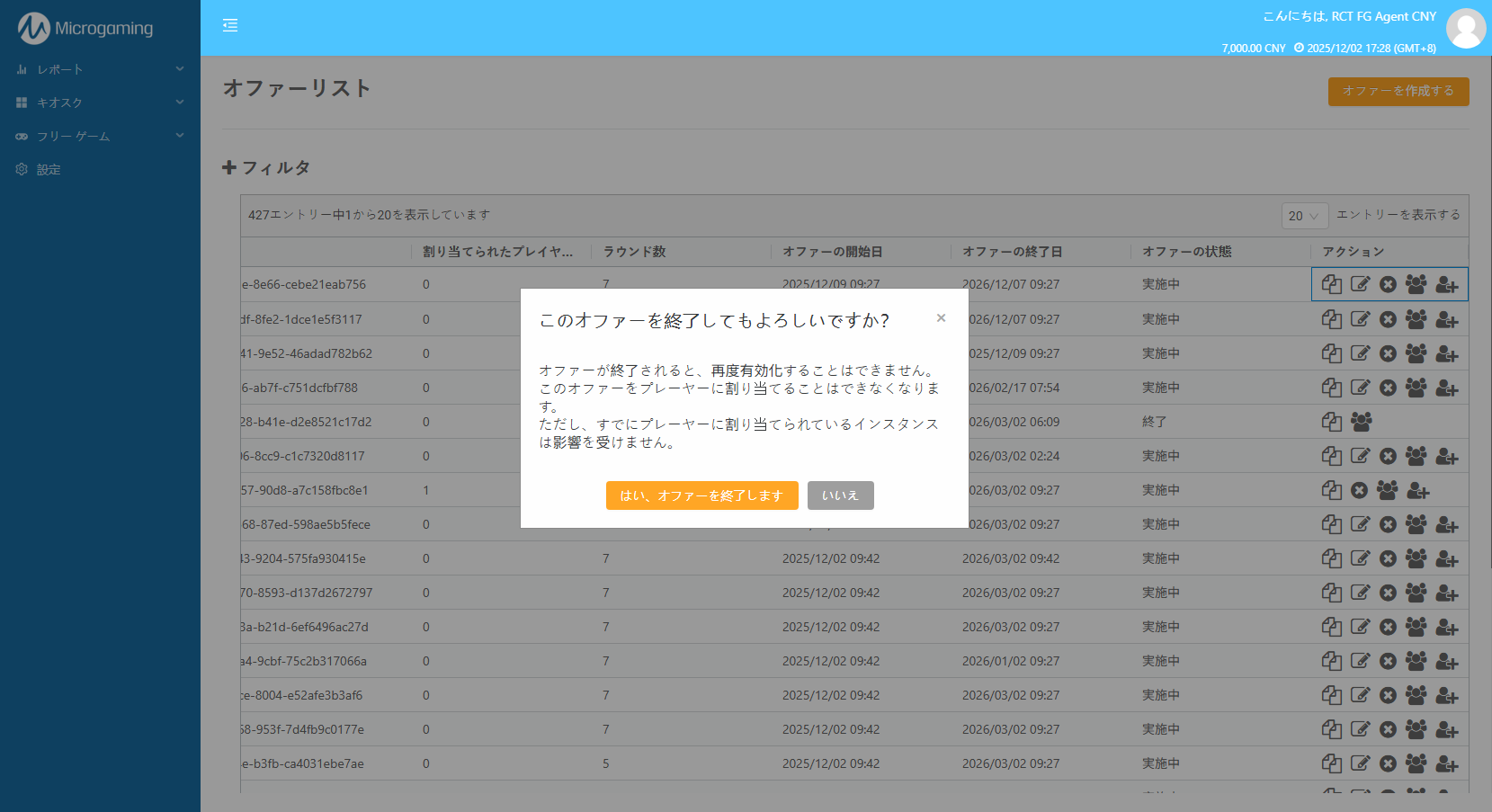The height and width of the screenshot is (812, 1492).
Task: Open the entries-per-page dropdown showing 20
Action: tap(1305, 216)
